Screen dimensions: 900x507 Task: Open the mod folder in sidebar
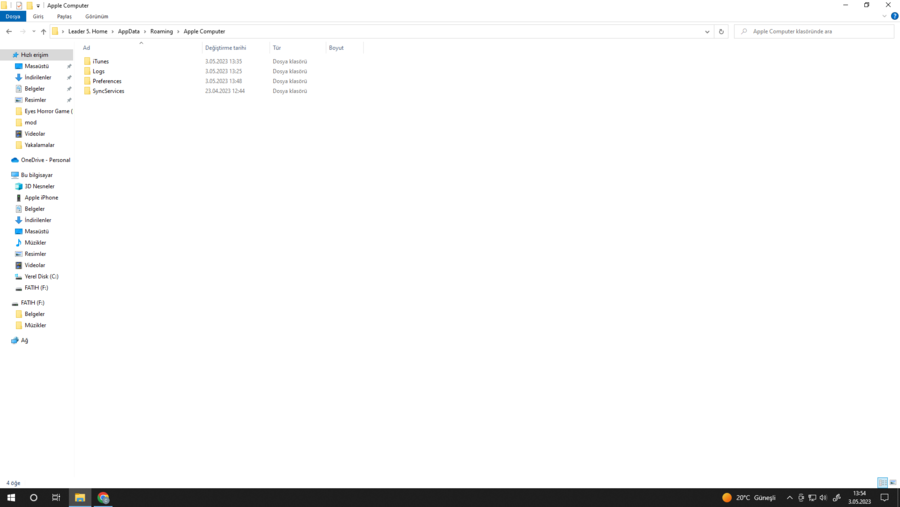(30, 122)
